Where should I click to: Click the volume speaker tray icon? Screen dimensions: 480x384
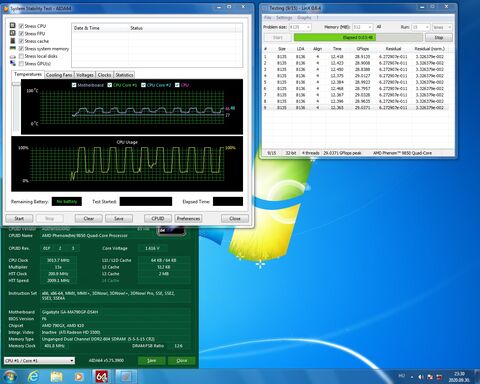[x=421, y=377]
